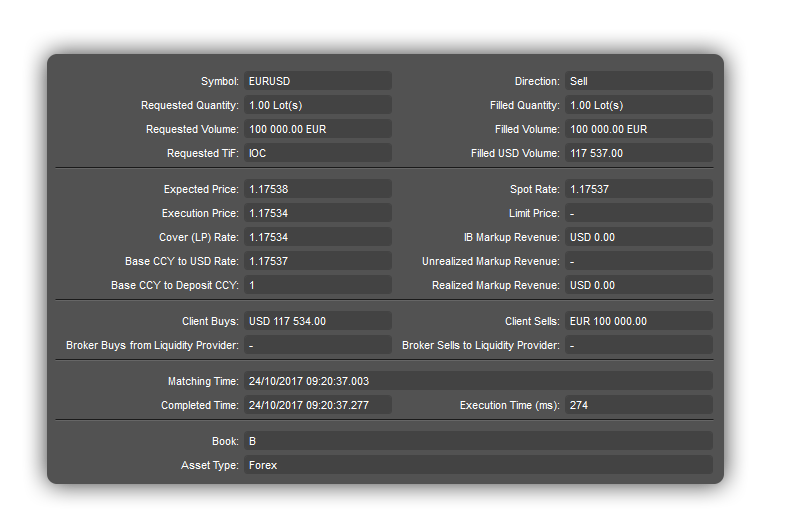
Task: Click the Execution Price value field
Action: (318, 213)
